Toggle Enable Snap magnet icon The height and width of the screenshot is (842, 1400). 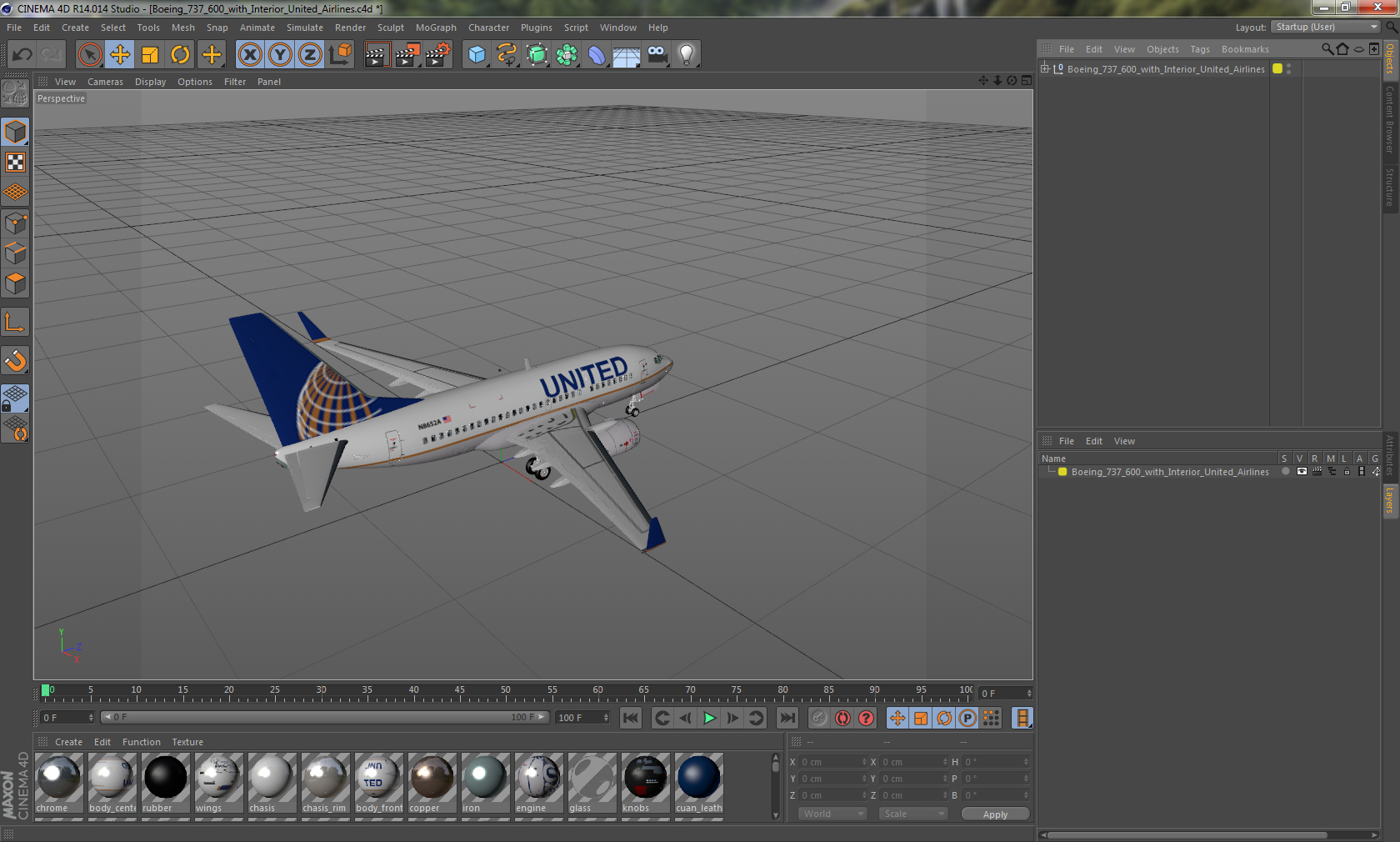(15, 360)
